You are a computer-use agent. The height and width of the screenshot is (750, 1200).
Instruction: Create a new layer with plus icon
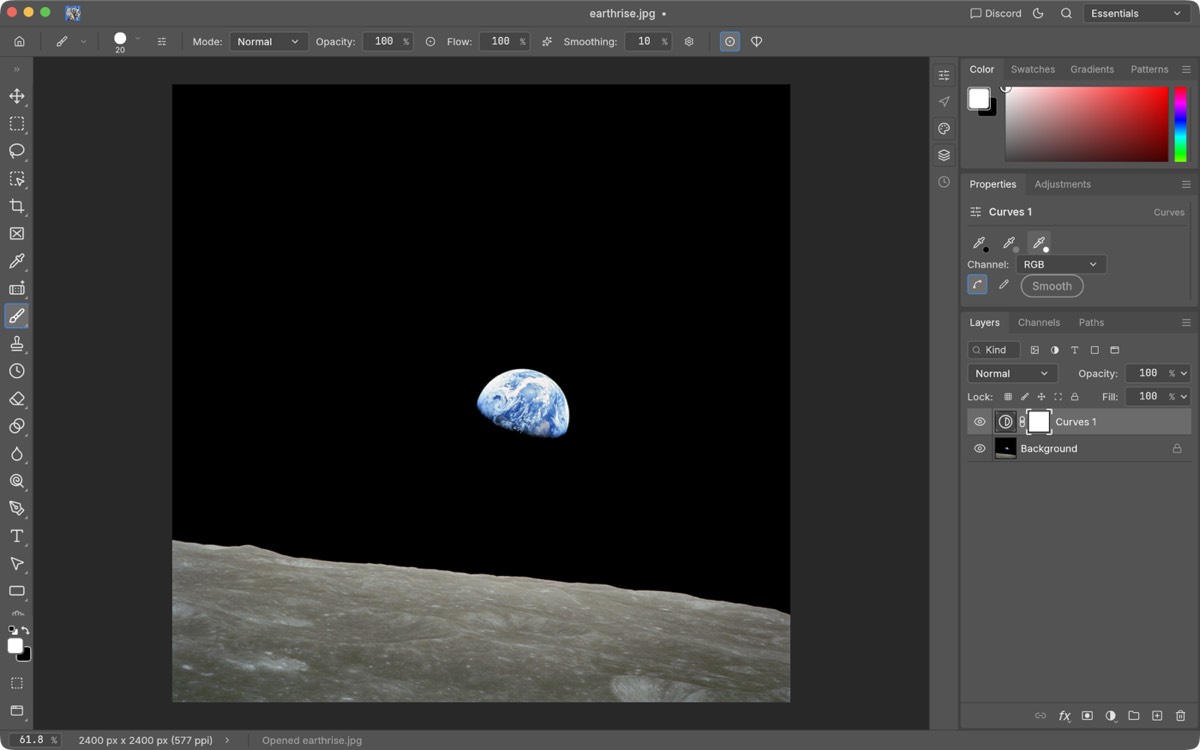(1157, 716)
